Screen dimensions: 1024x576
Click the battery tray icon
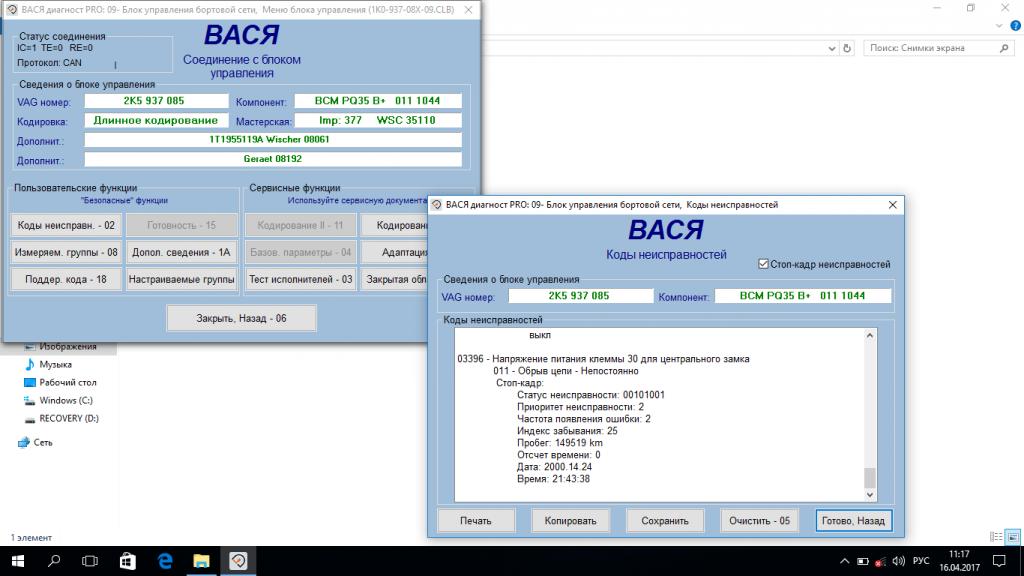(x=863, y=561)
